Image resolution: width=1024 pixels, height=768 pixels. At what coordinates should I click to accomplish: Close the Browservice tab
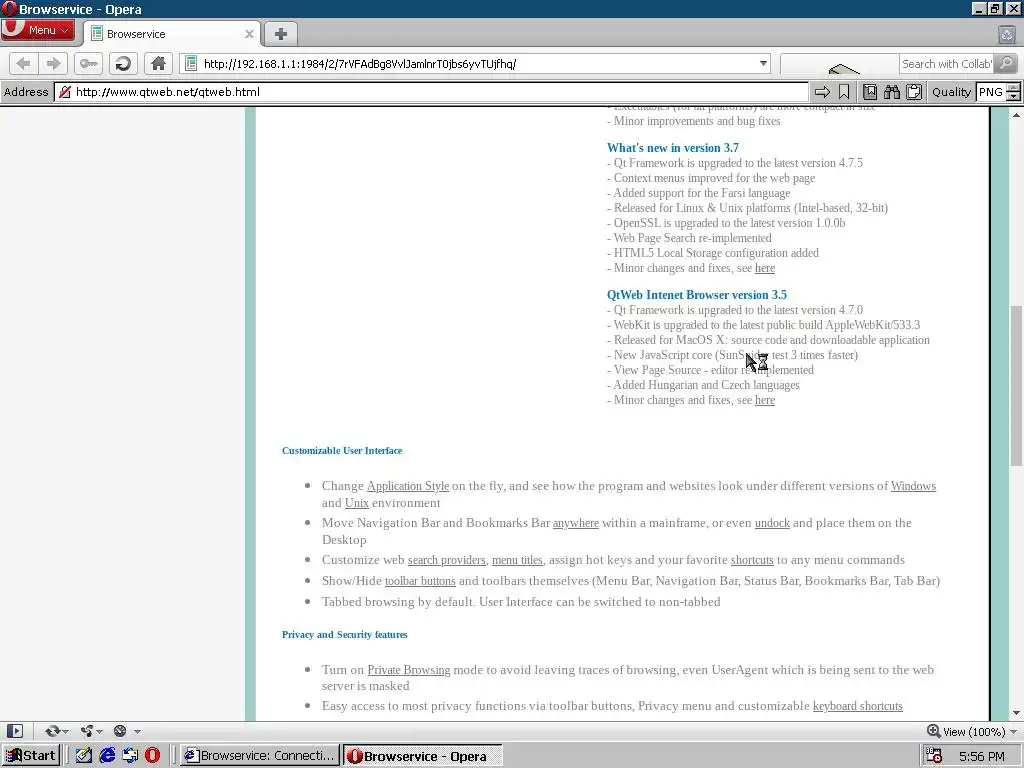[x=249, y=34]
